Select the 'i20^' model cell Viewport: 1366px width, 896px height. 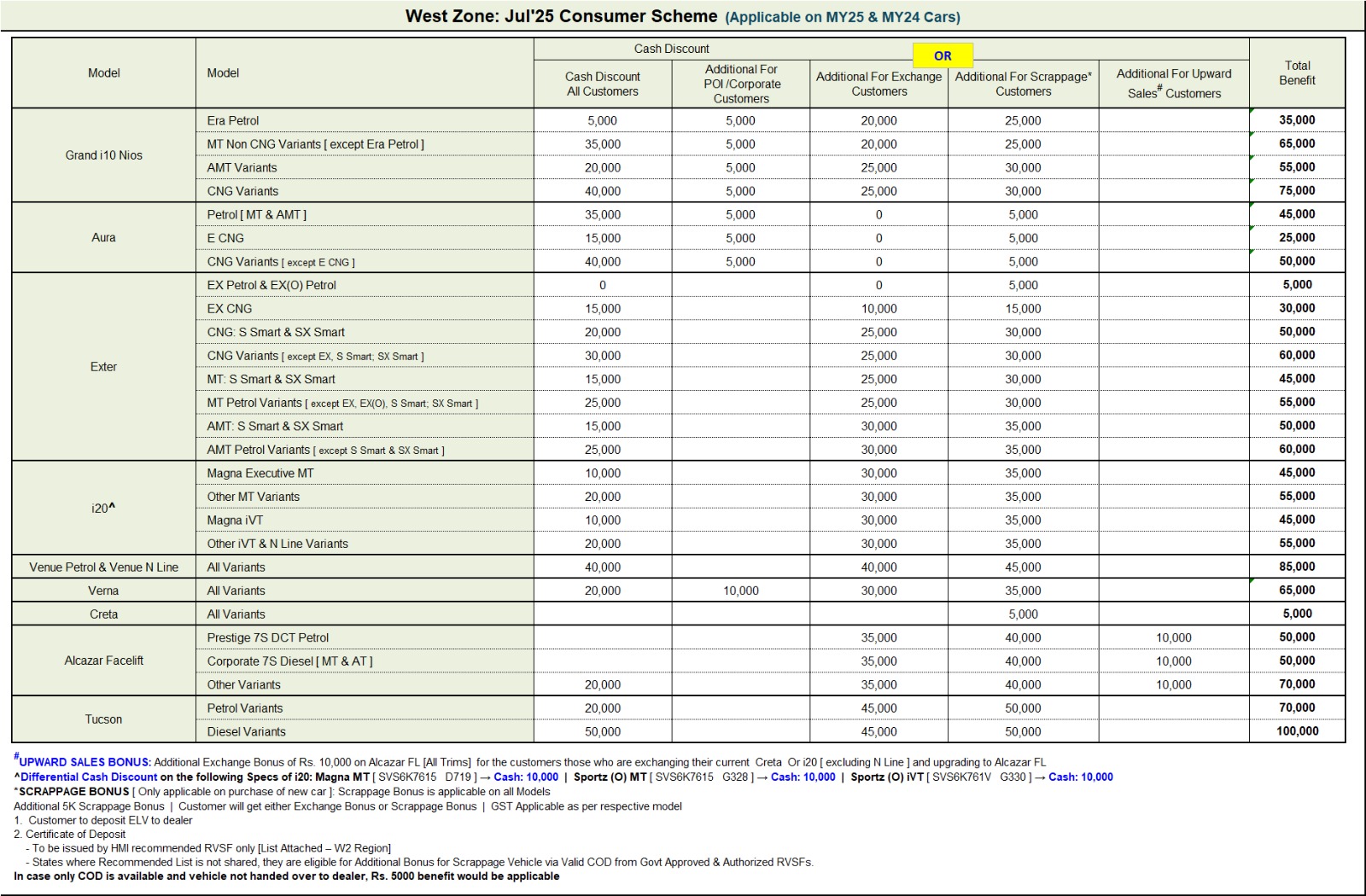(104, 508)
